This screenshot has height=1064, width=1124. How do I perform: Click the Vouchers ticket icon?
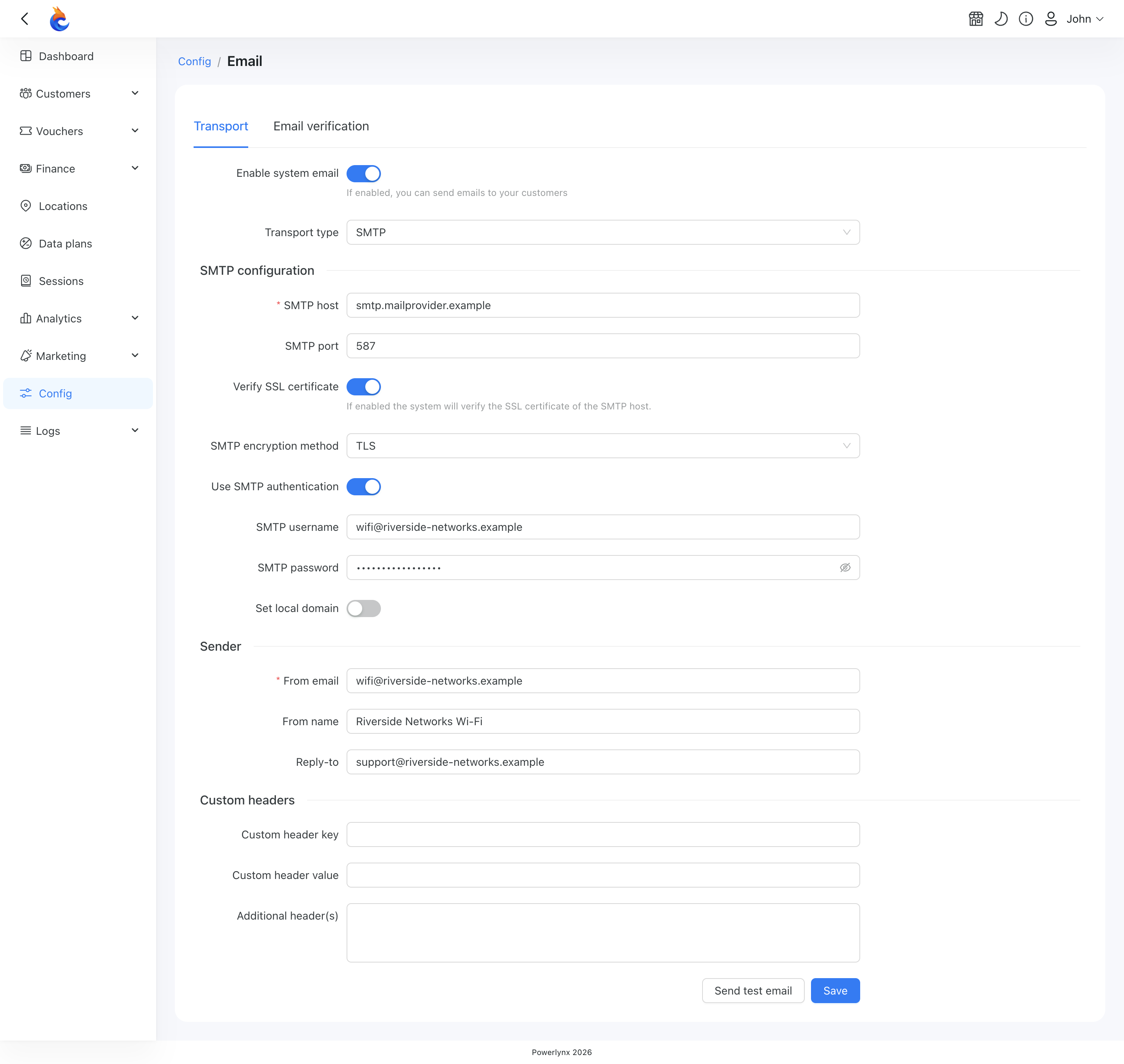pos(25,131)
